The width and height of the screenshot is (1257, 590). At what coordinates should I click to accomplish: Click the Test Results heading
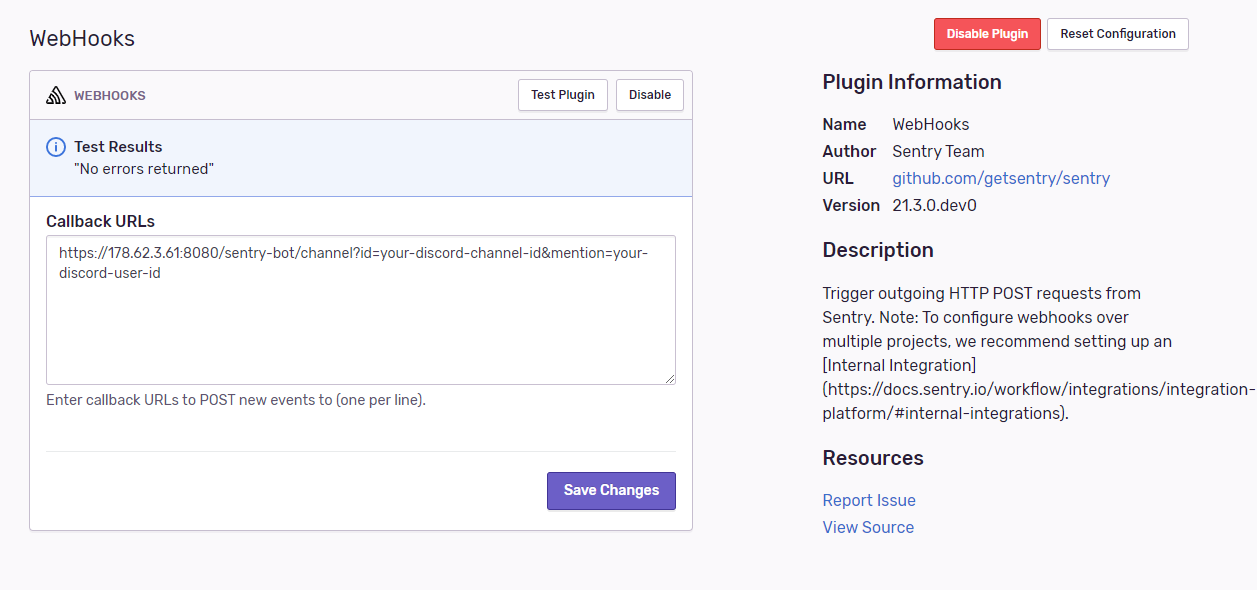coord(118,147)
